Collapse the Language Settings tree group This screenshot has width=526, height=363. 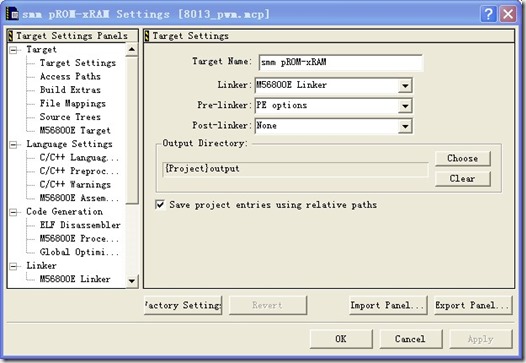pos(13,145)
